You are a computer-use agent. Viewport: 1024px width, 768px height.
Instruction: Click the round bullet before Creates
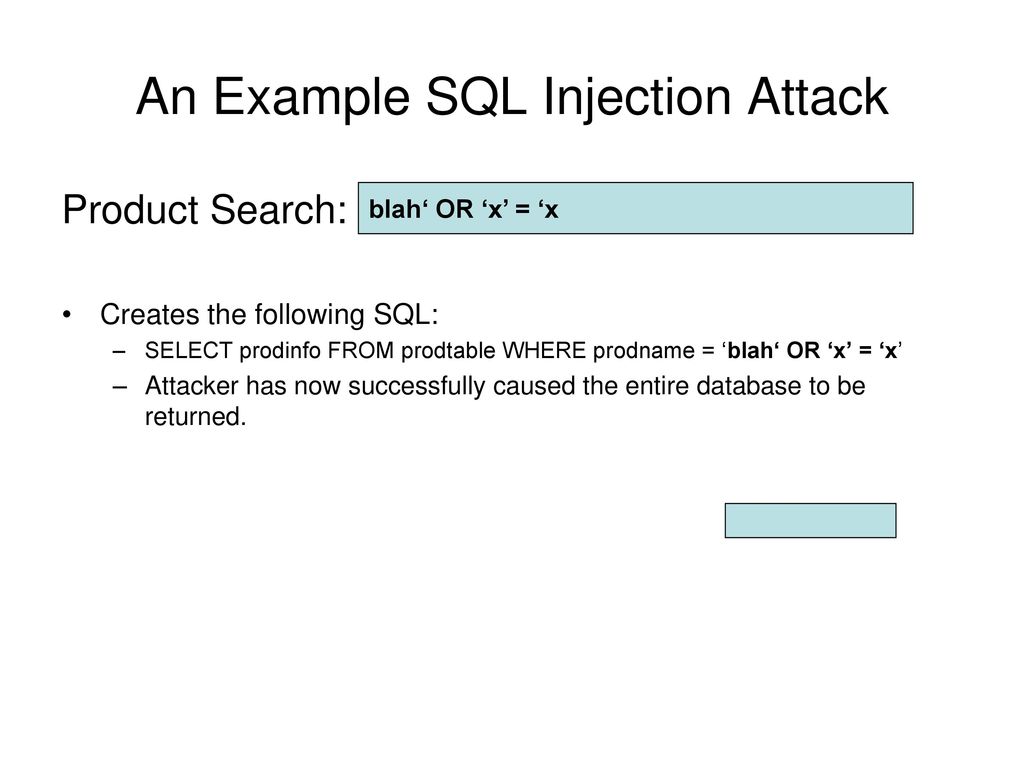[67, 315]
